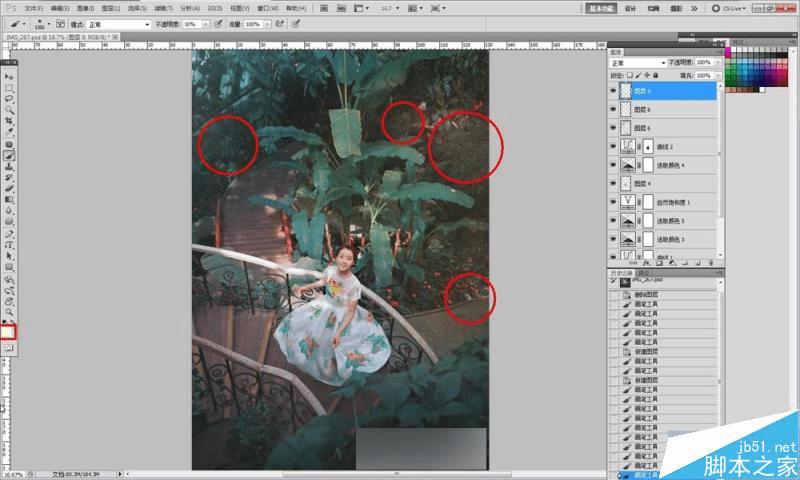Open the brush 模式 blend mode dropdown
The image size is (800, 480).
118,23
